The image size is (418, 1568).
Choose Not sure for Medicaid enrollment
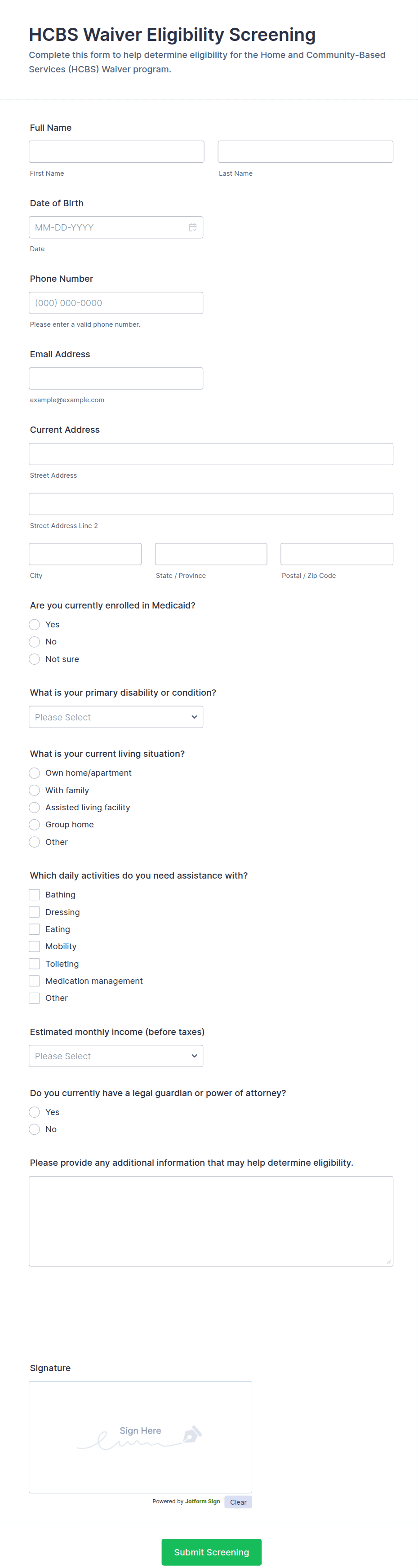pos(35,659)
